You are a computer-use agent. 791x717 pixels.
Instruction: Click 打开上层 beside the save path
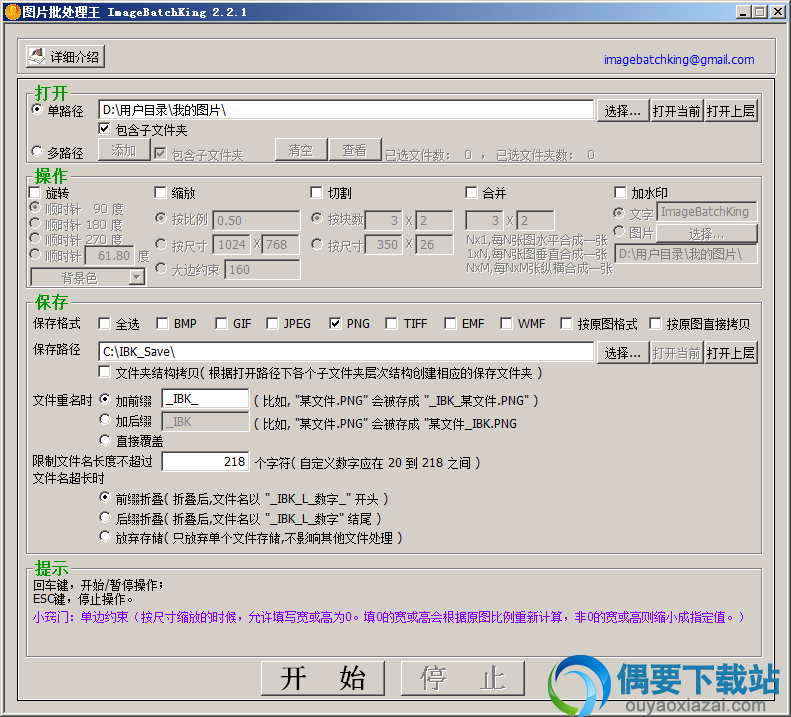pos(730,353)
